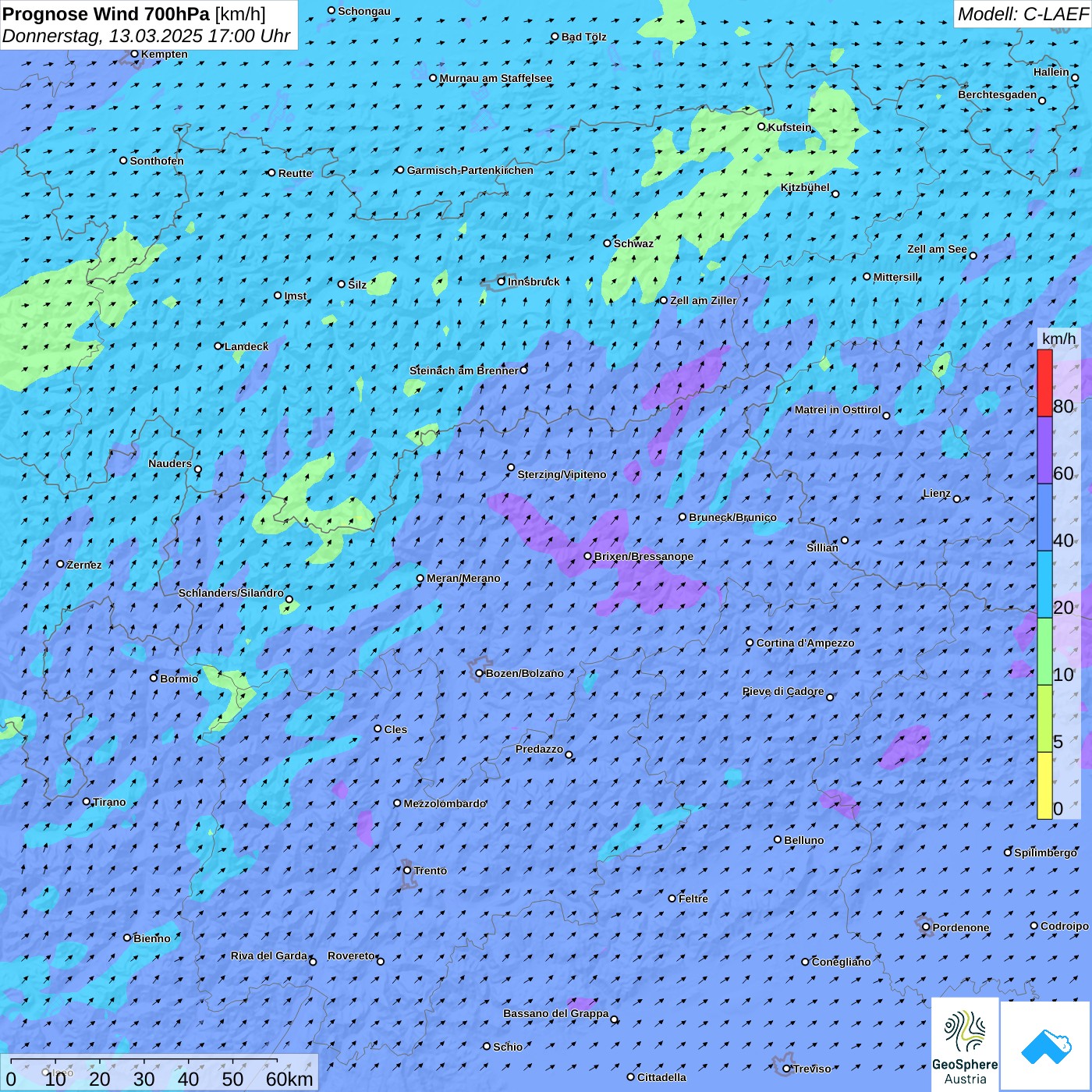
Task: Click the Bormio location dot
Action: 154,678
